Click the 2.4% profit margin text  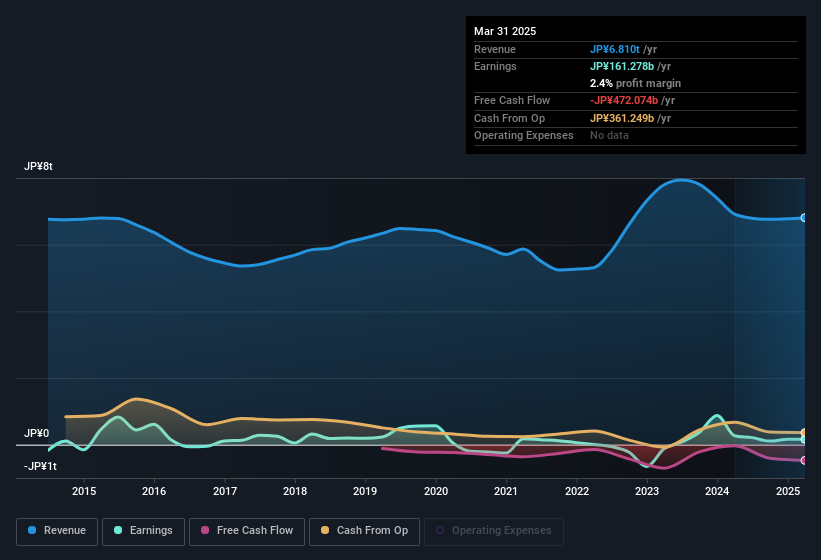(x=635, y=83)
